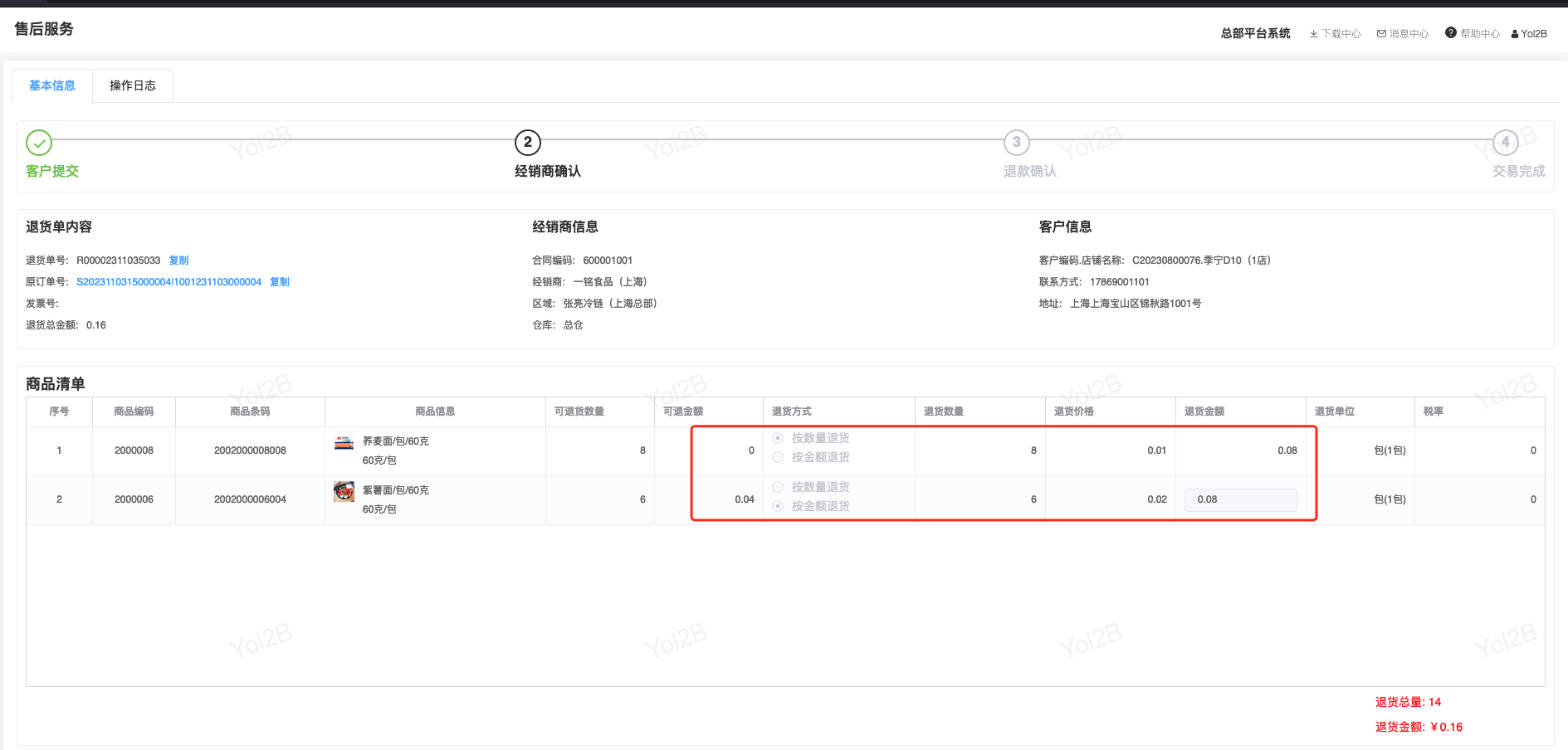
Task: Click the 荞麦面/包/60克 product name
Action: click(x=396, y=441)
